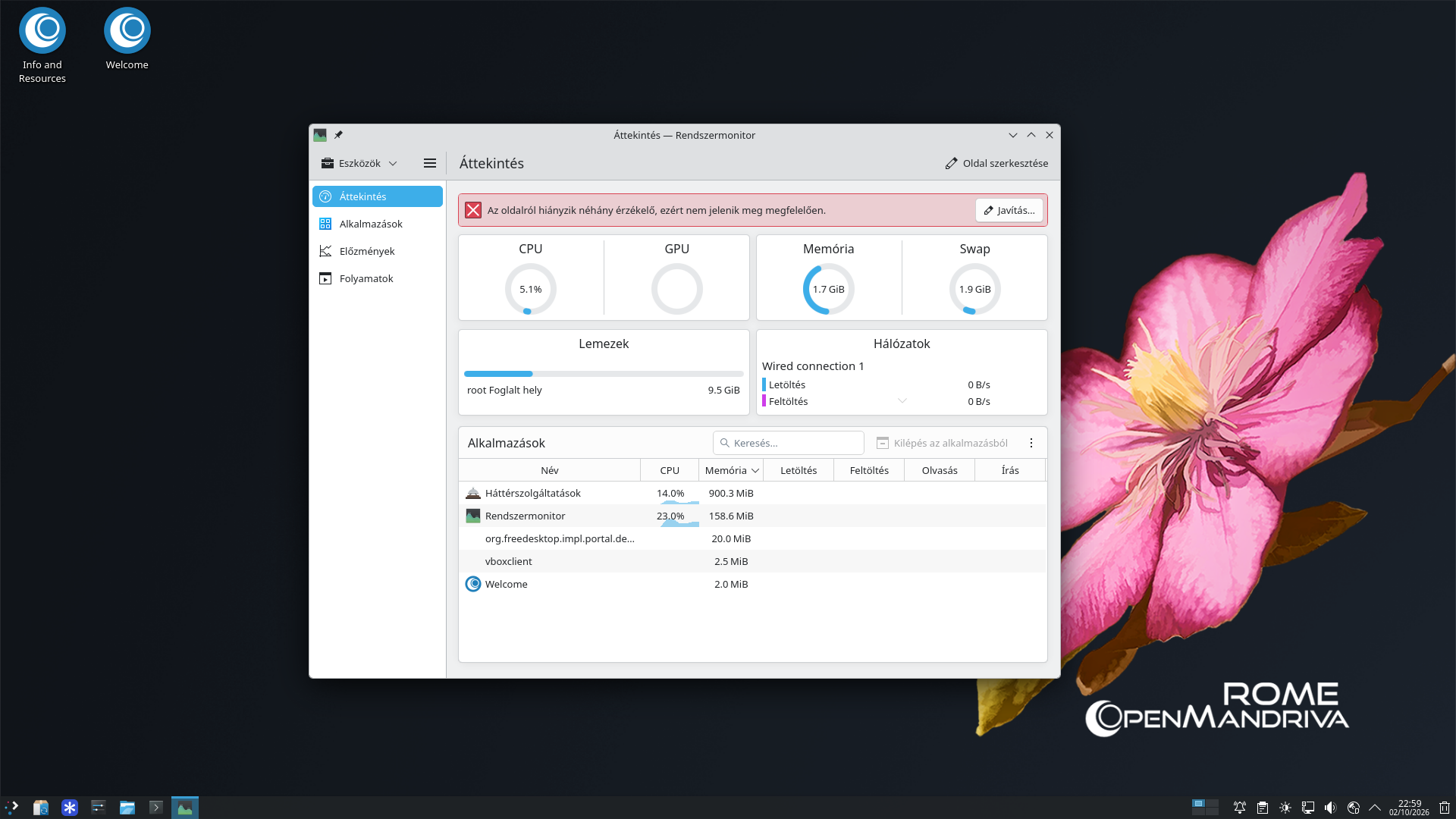Click the System Monitor icon in the title bar
This screenshot has width=1456, height=819.
320,135
